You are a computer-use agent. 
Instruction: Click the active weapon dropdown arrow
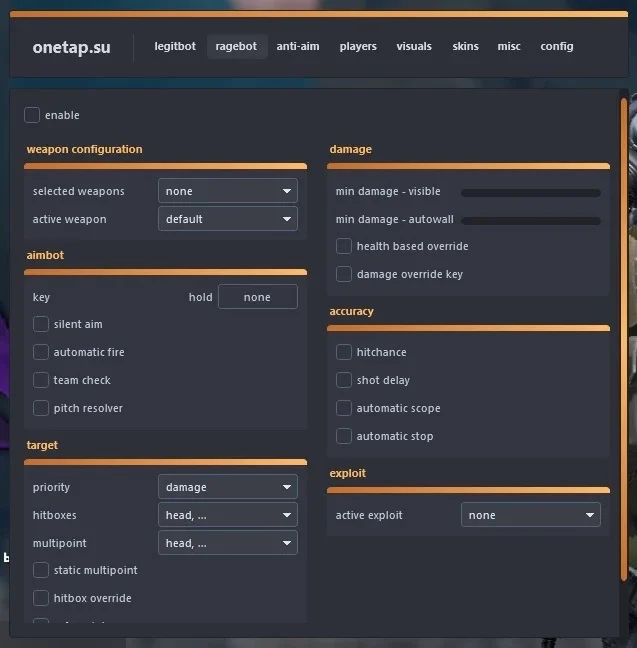[286, 219]
